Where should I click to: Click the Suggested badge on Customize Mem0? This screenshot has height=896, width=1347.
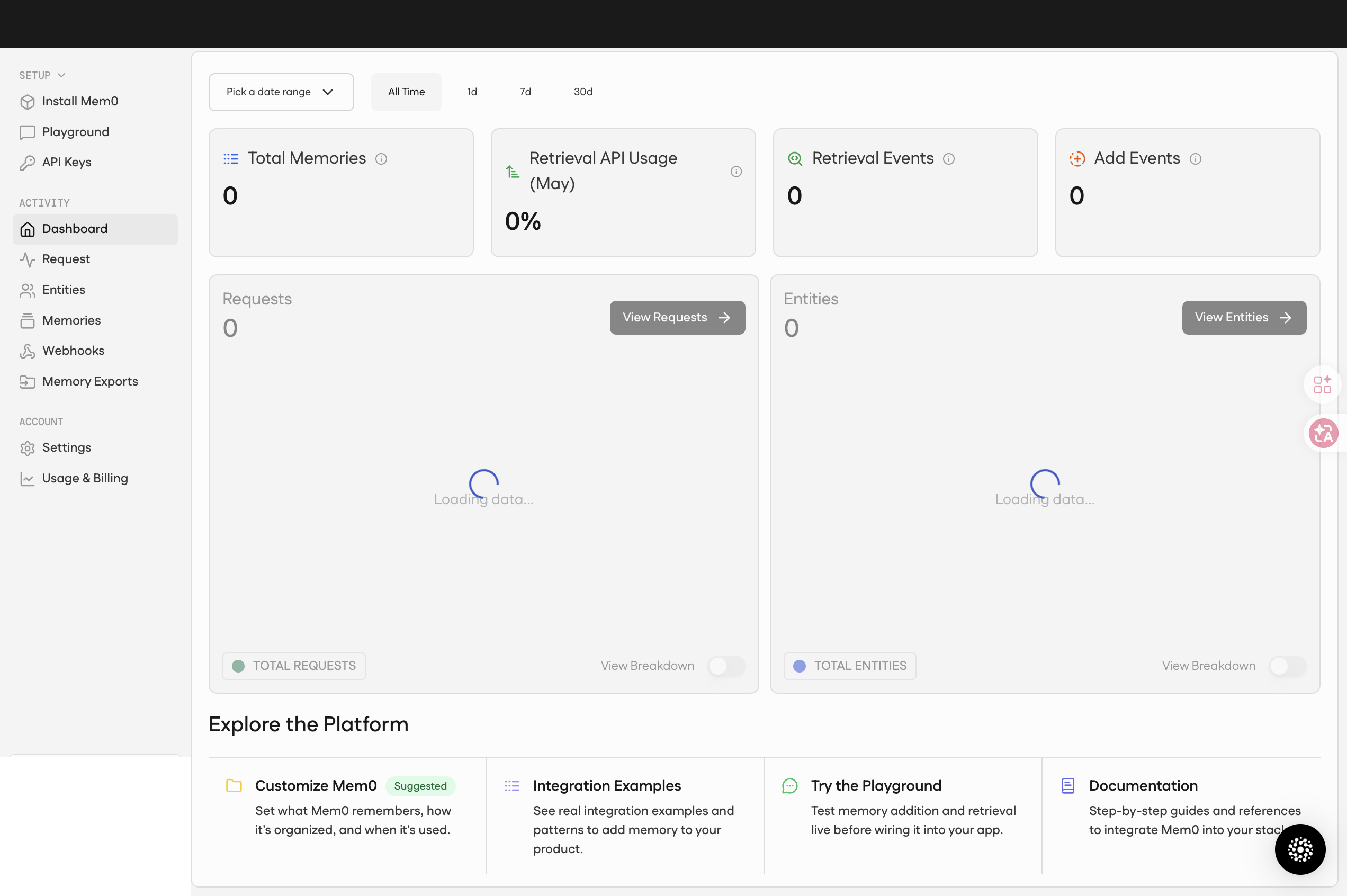click(x=420, y=786)
